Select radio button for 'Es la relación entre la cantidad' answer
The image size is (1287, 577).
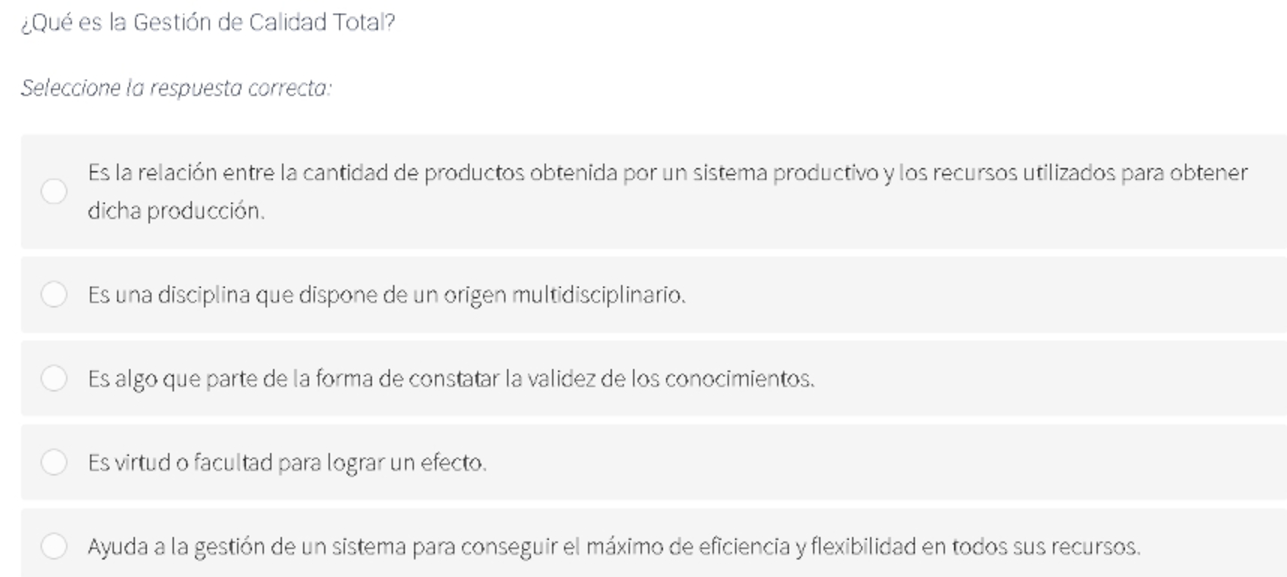(54, 192)
